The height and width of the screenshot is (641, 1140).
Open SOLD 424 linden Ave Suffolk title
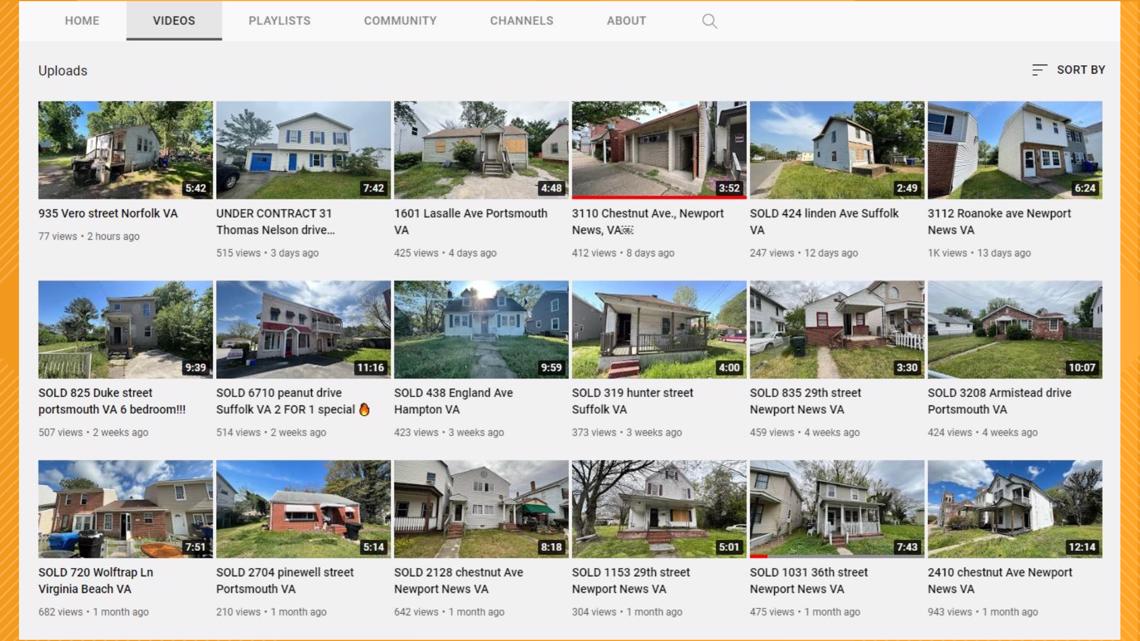(824, 222)
